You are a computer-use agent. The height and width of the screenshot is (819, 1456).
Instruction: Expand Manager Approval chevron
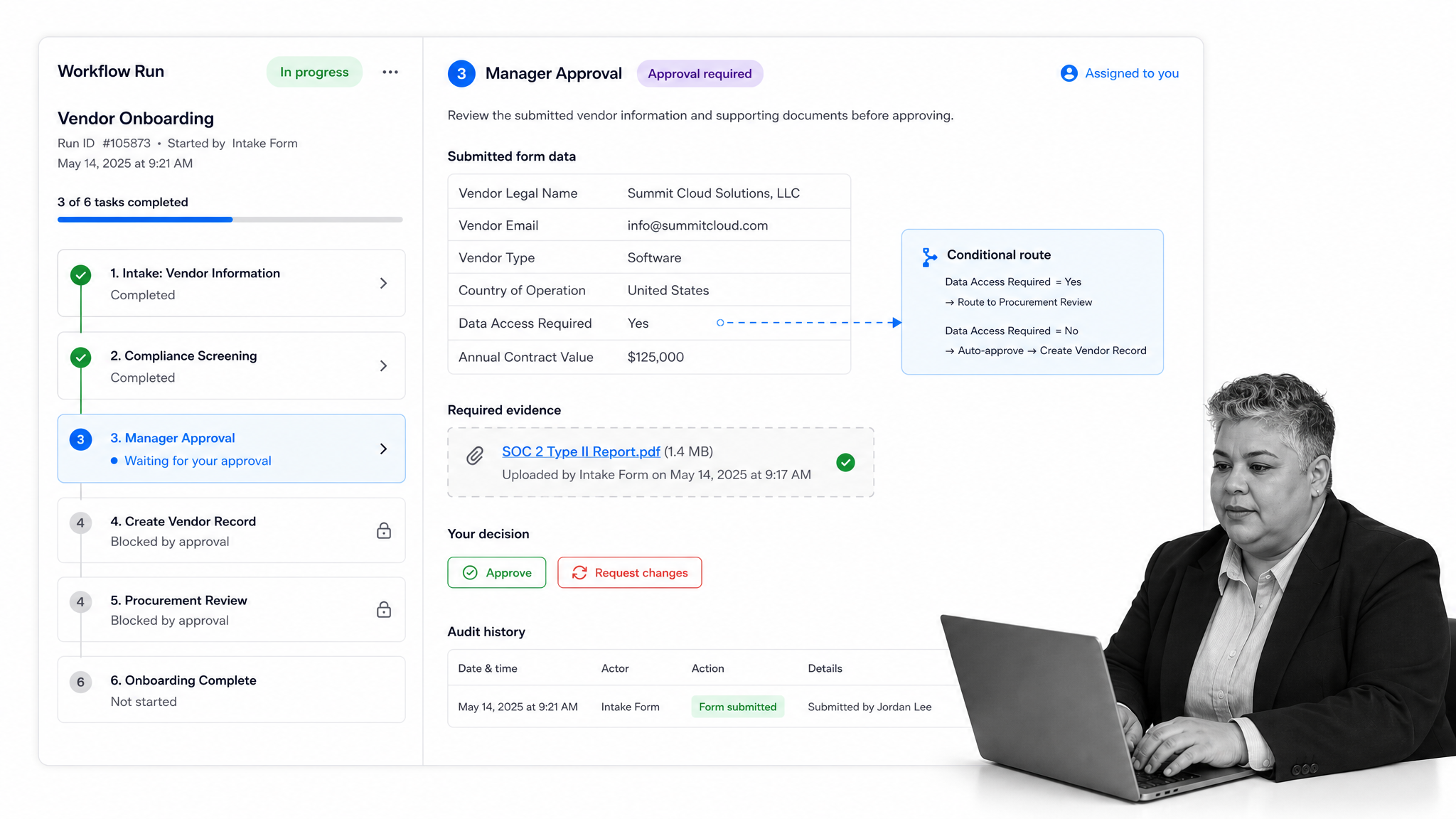pyautogui.click(x=383, y=449)
